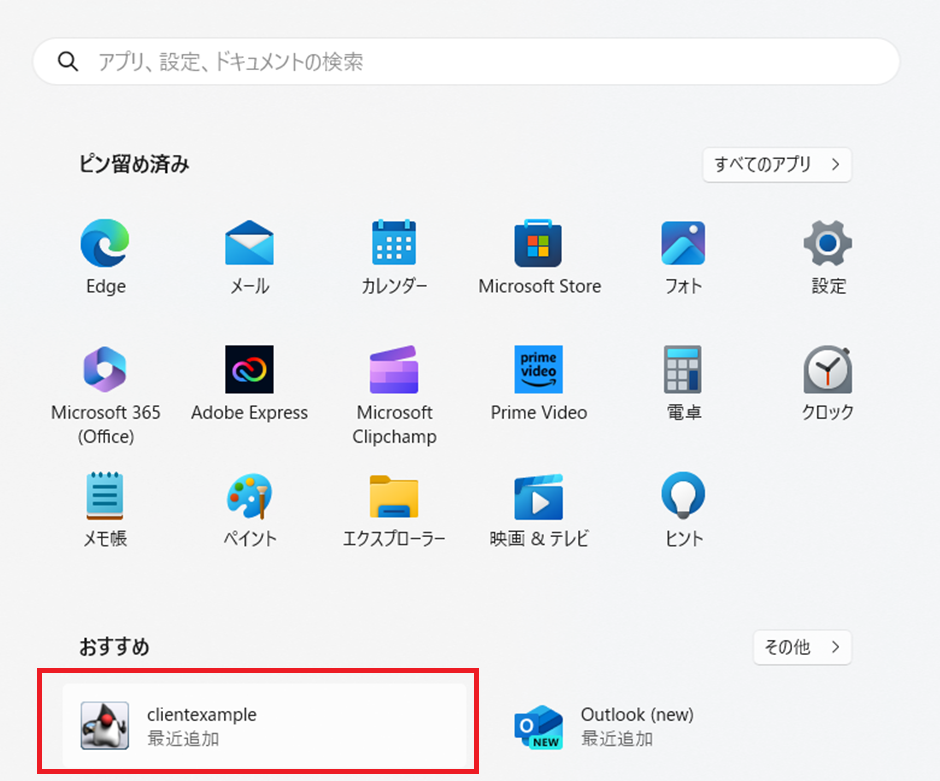Click 最近追加 under clientexample
Image resolution: width=940 pixels, height=781 pixels.
click(183, 738)
